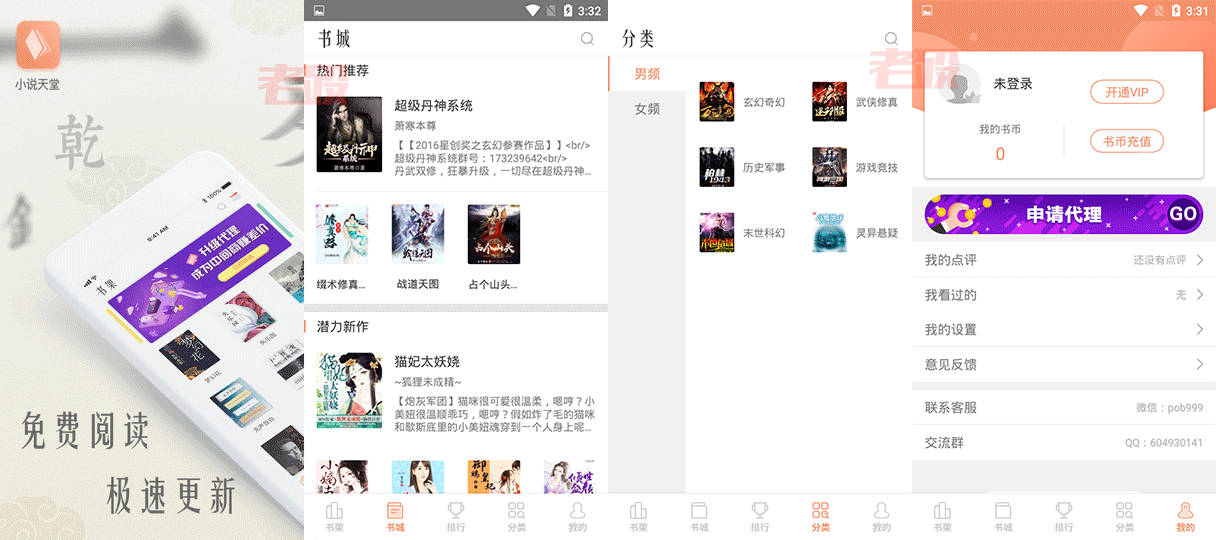Open 玄幻奇幻 category icon

tap(717, 102)
